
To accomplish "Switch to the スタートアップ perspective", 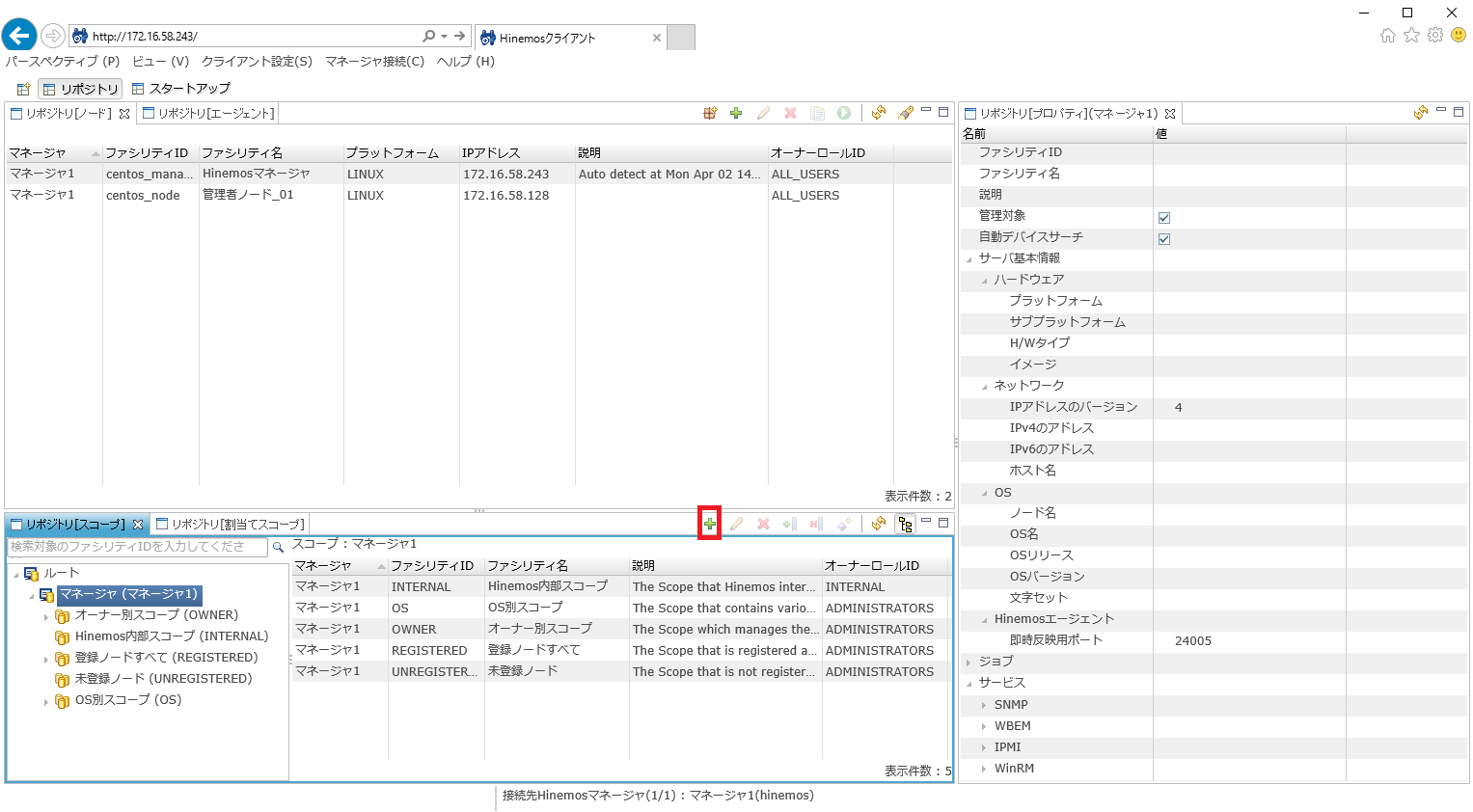I will tap(181, 89).
